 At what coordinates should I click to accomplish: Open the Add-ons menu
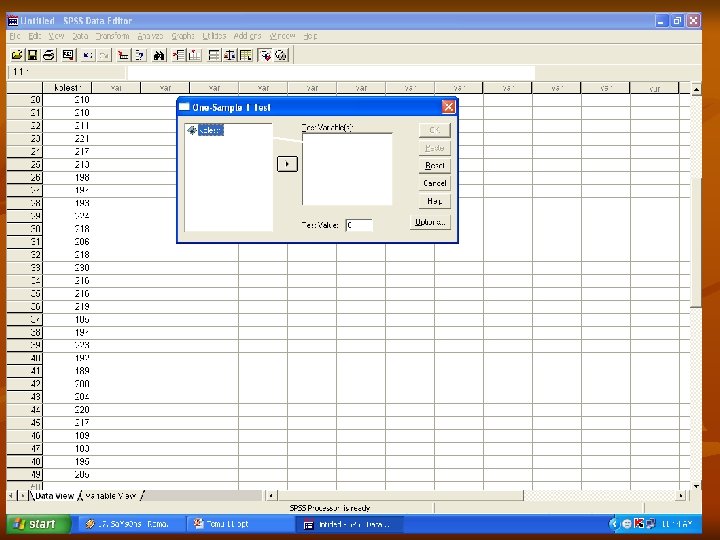248,36
